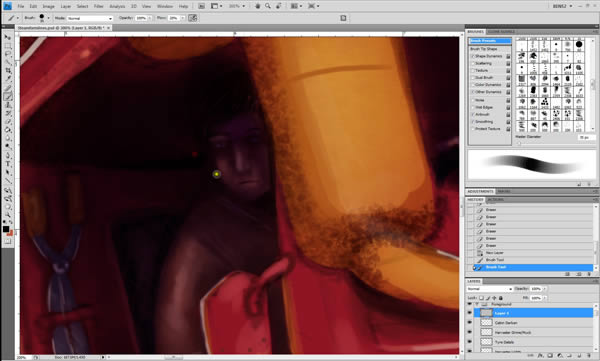Switch to the Clone Source tab
Image resolution: width=600 pixels, height=361 pixels.
tap(502, 32)
